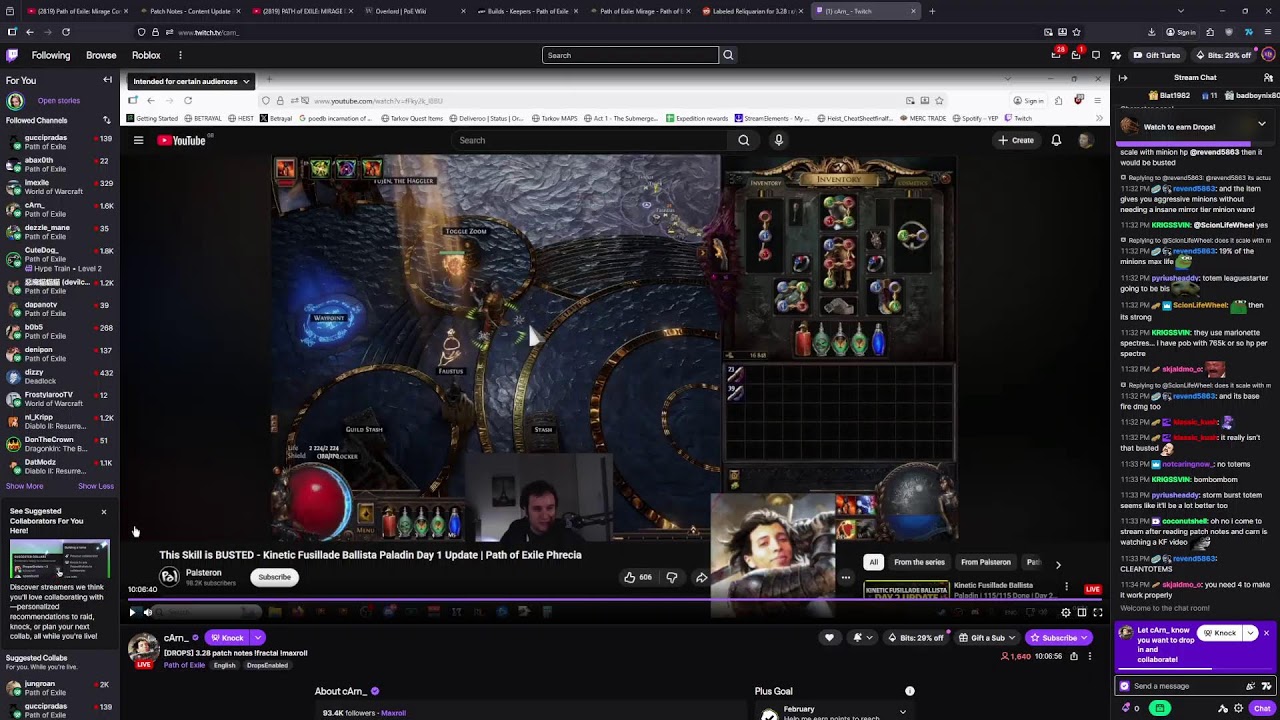Collapse the For You sidebar arrow
This screenshot has width=1280, height=720.
click(x=107, y=80)
